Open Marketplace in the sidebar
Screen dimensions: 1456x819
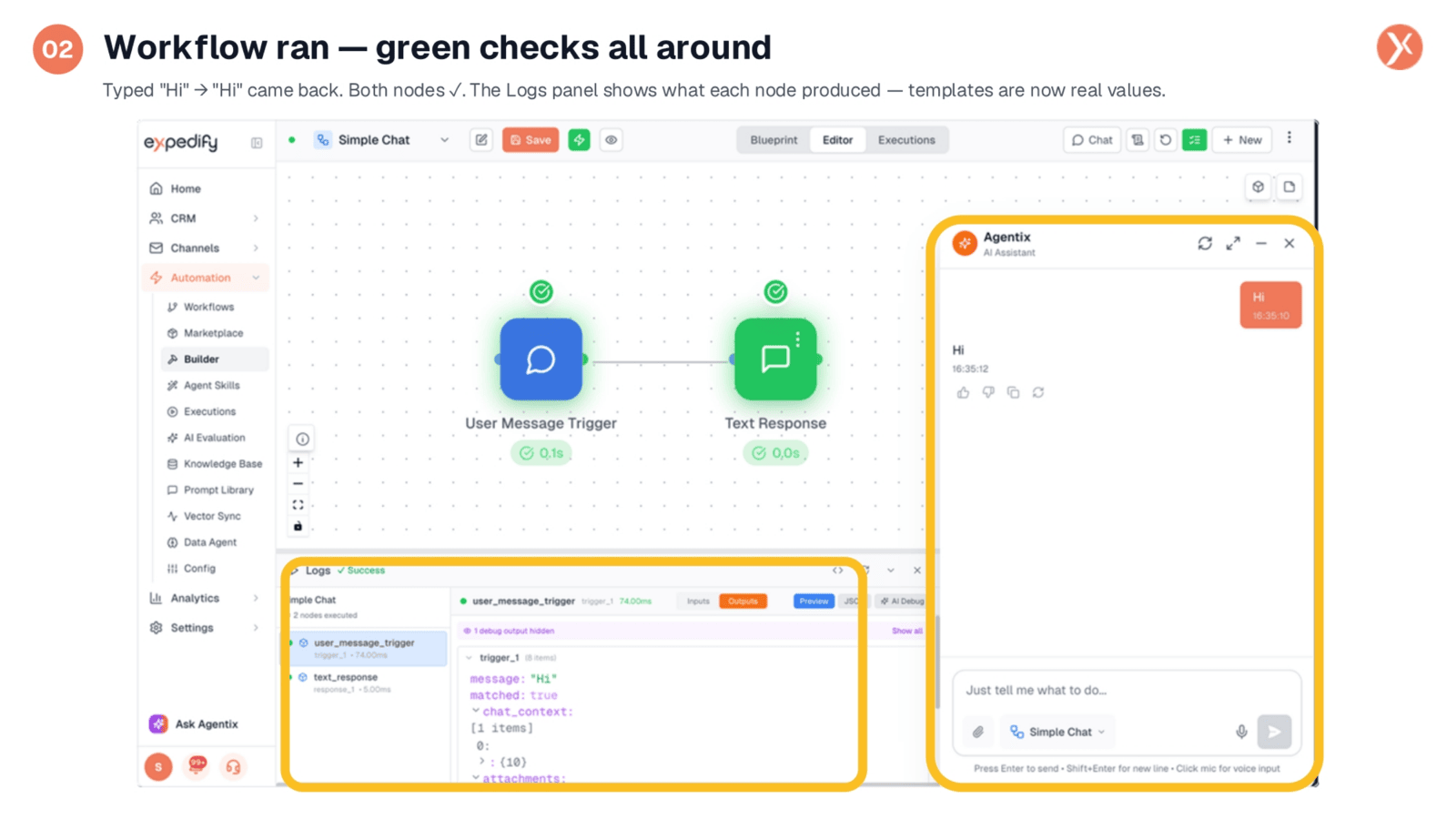pos(213,333)
